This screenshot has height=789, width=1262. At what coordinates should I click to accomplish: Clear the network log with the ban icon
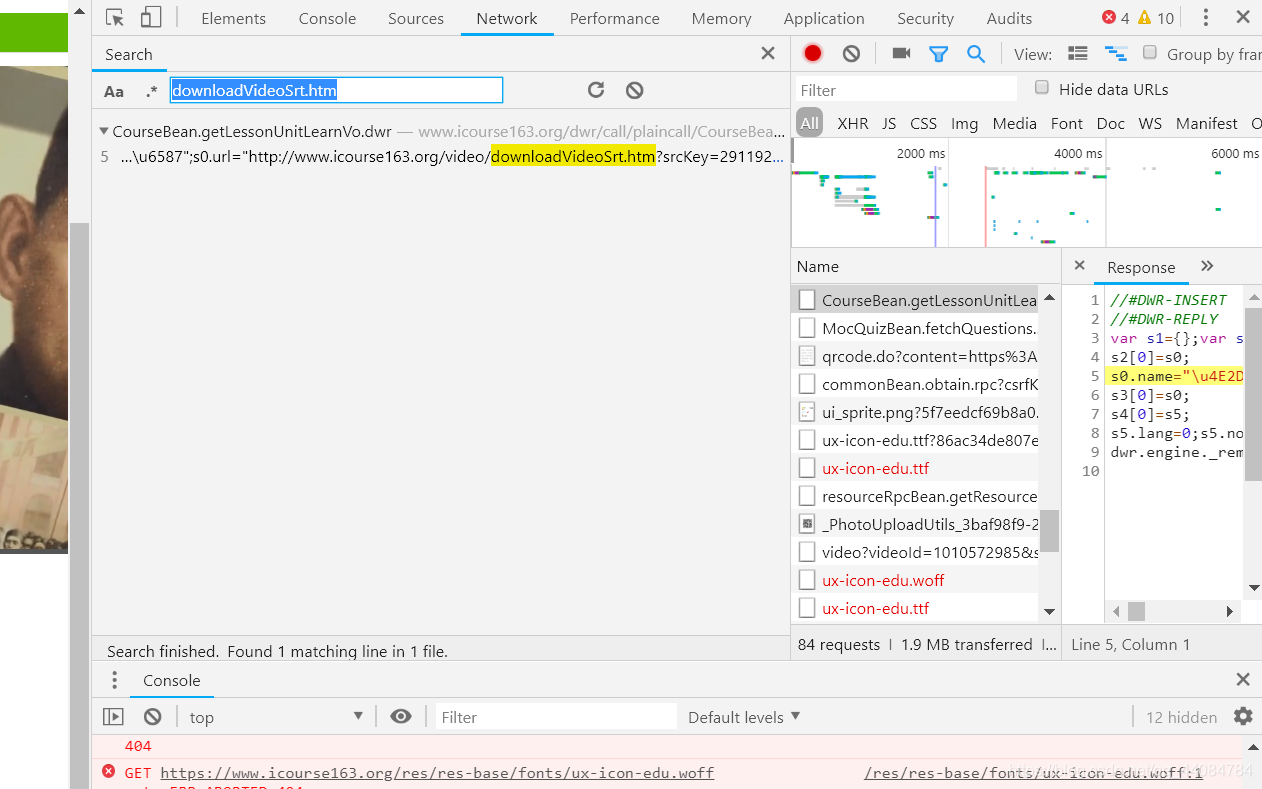point(851,54)
